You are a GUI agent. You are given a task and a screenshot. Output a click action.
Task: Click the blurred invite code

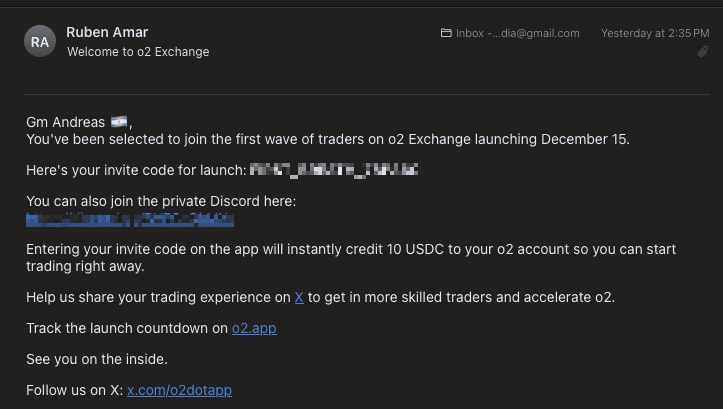click(x=334, y=171)
